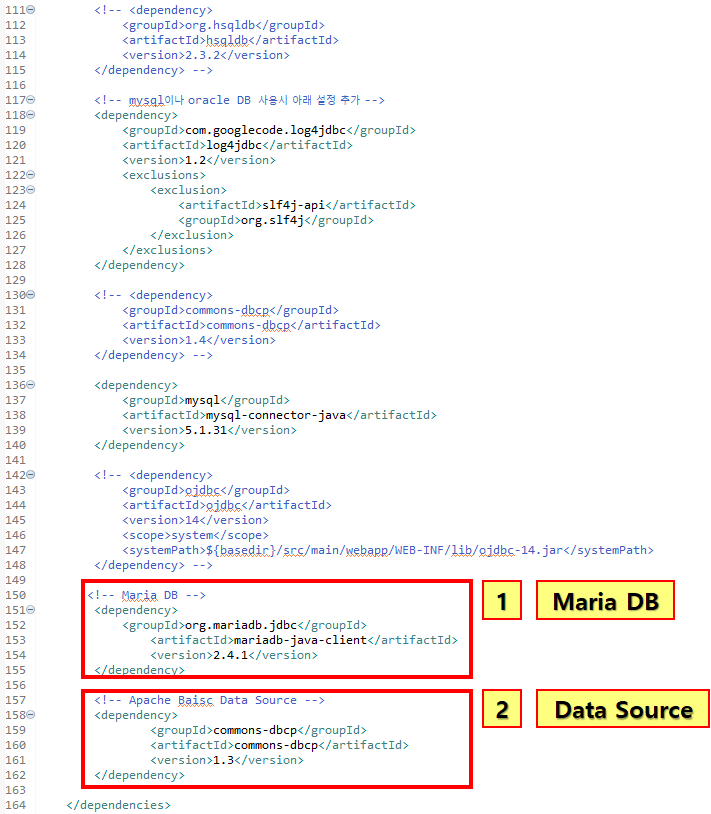
Task: Click the ojdbc-14.jar systemPath value
Action: 384,550
